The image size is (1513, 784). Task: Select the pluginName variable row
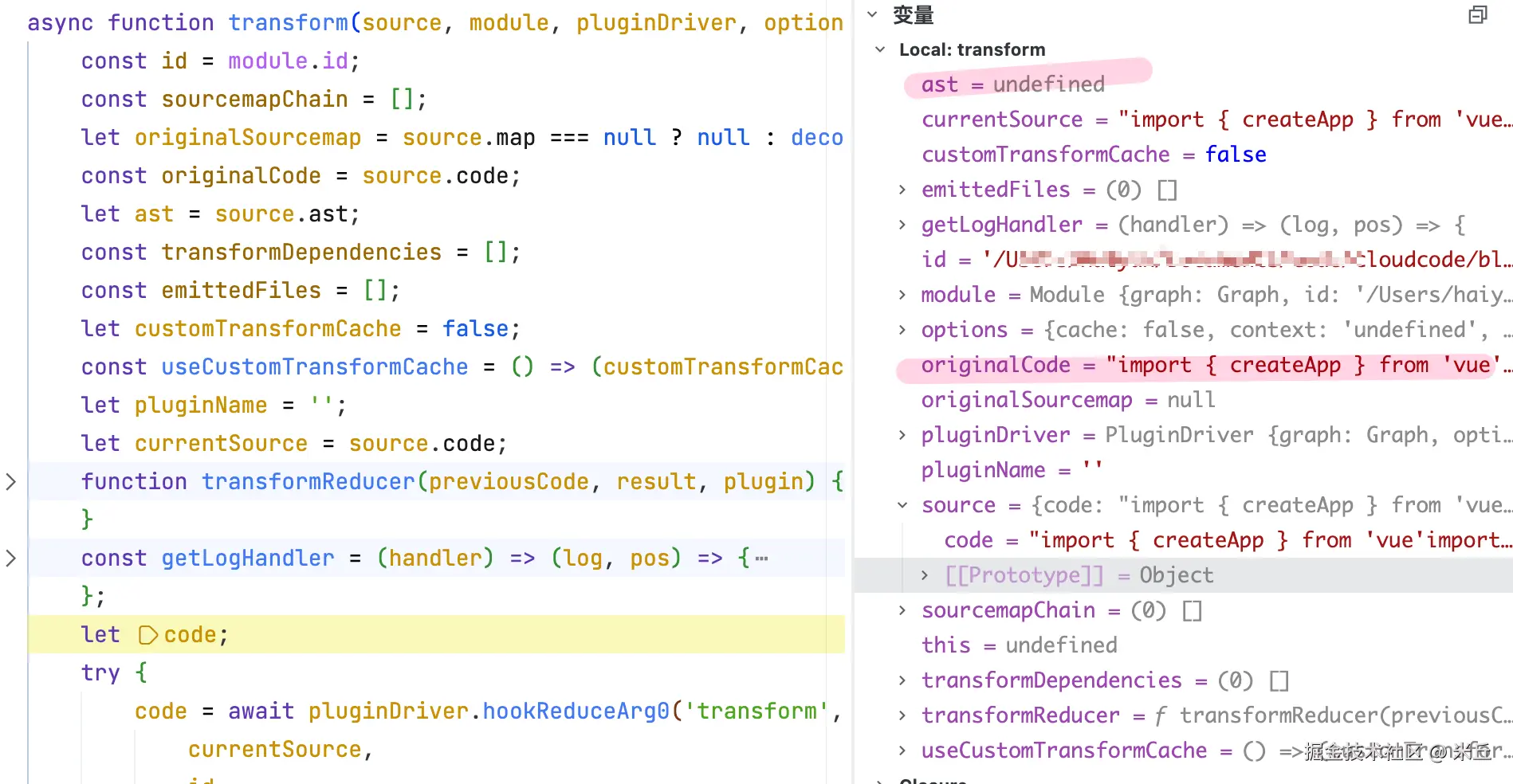(1183, 470)
